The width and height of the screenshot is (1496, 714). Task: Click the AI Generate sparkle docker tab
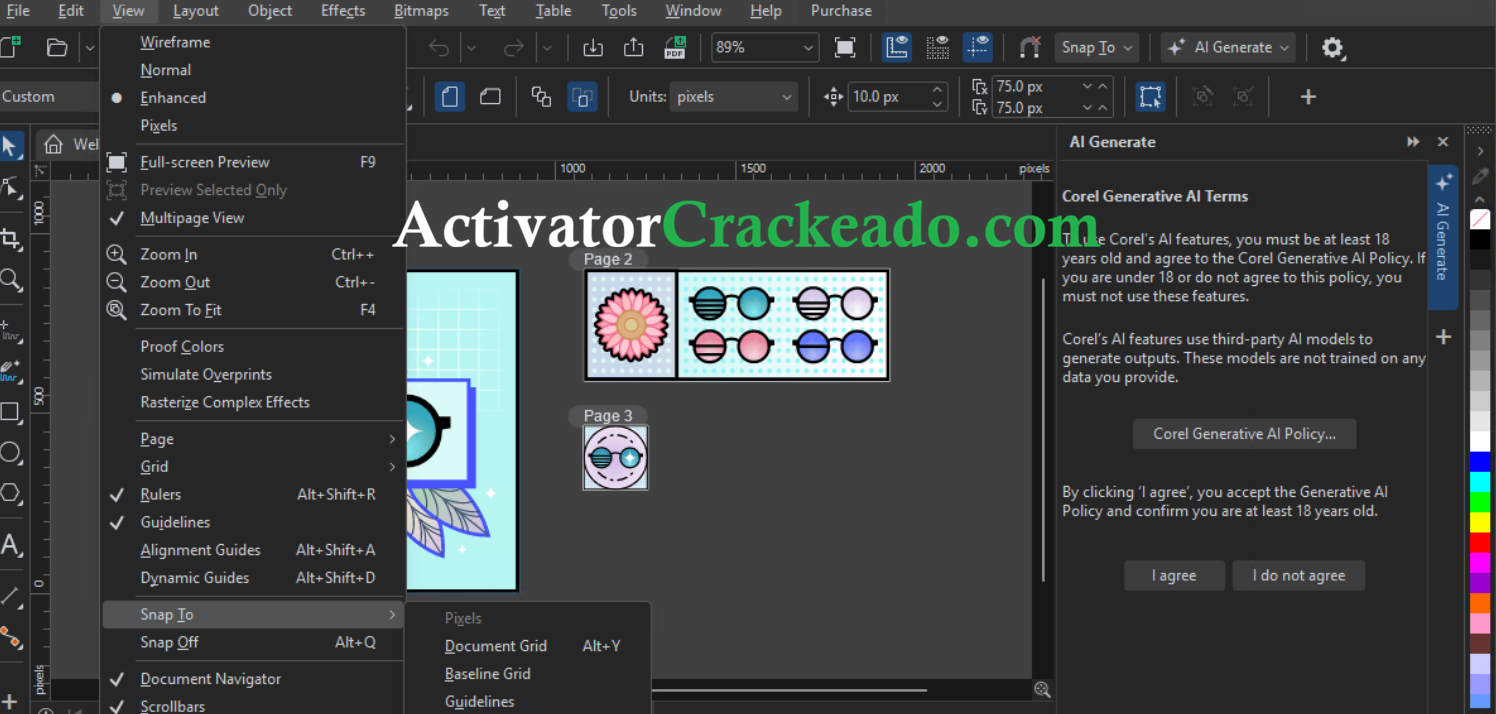[x=1442, y=236]
